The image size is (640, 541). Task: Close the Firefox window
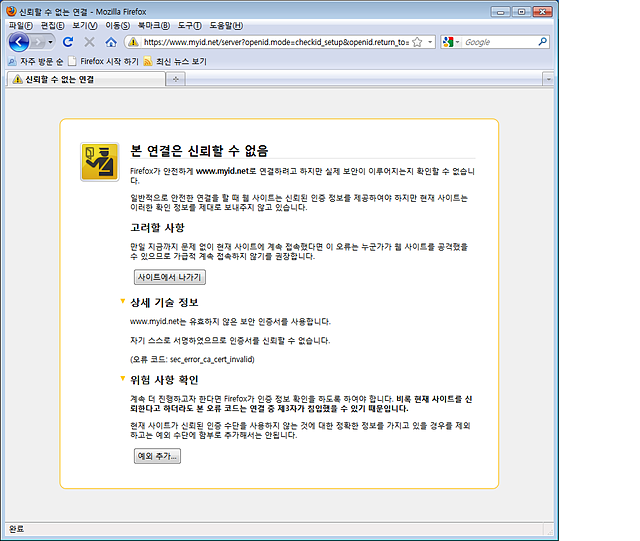(x=542, y=12)
